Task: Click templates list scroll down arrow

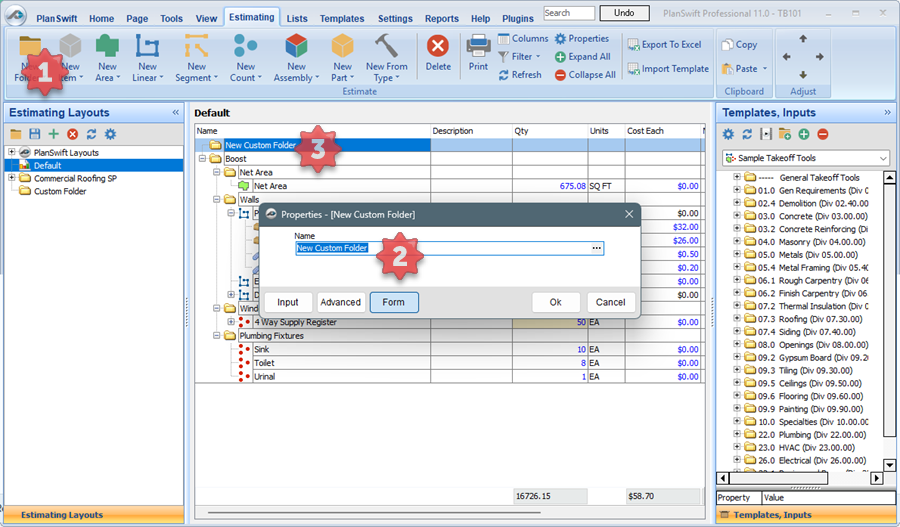Action: [890, 465]
